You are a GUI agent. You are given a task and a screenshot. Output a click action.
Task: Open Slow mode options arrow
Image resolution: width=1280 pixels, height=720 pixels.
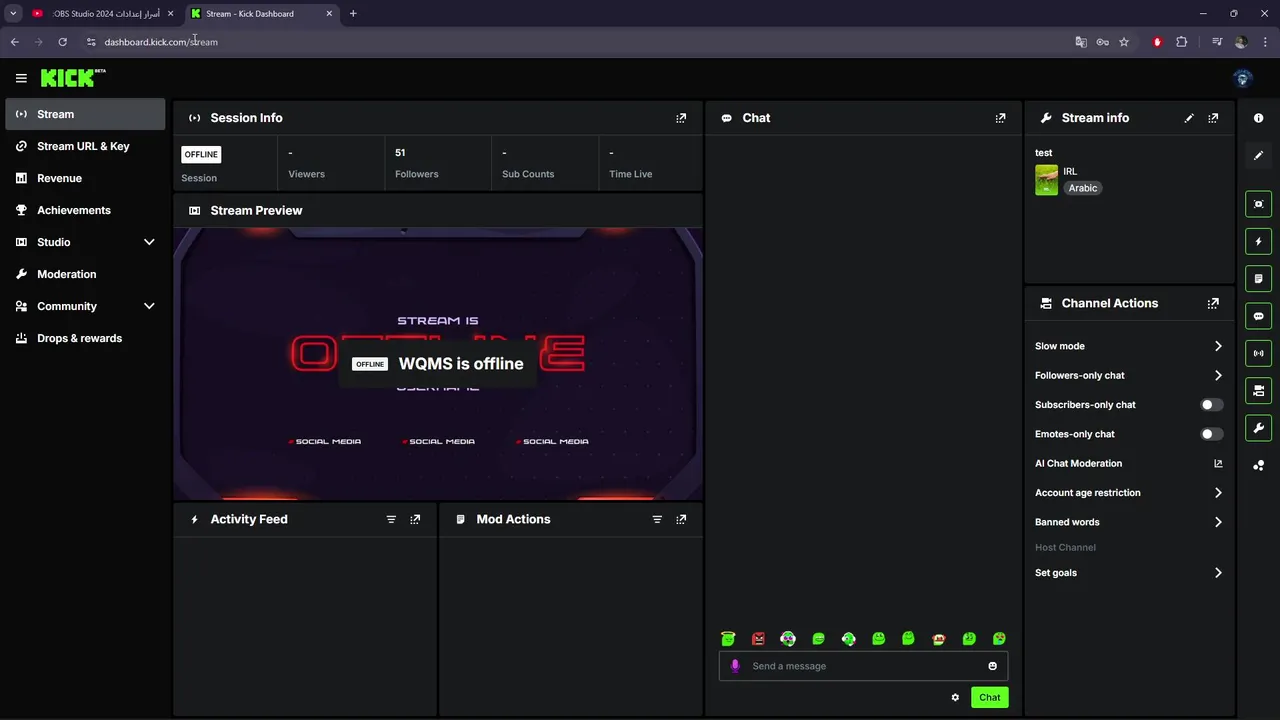click(x=1218, y=346)
